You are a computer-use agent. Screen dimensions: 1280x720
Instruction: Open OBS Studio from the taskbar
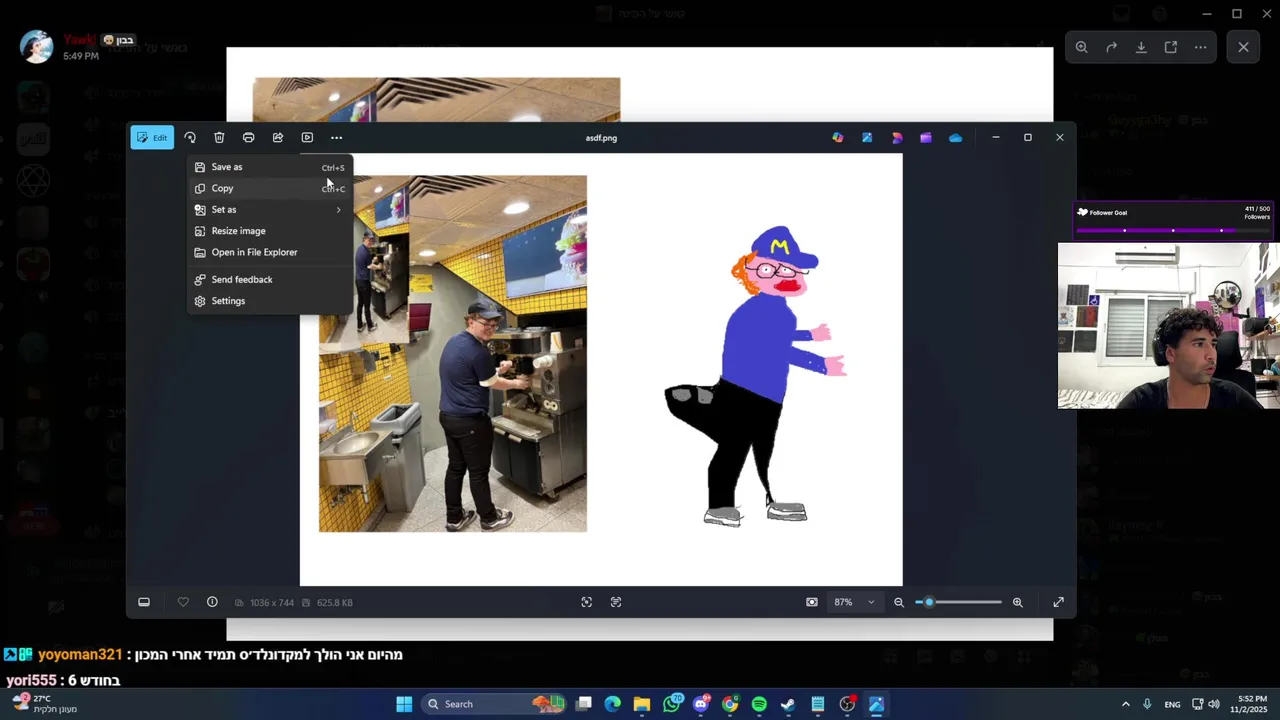point(847,704)
